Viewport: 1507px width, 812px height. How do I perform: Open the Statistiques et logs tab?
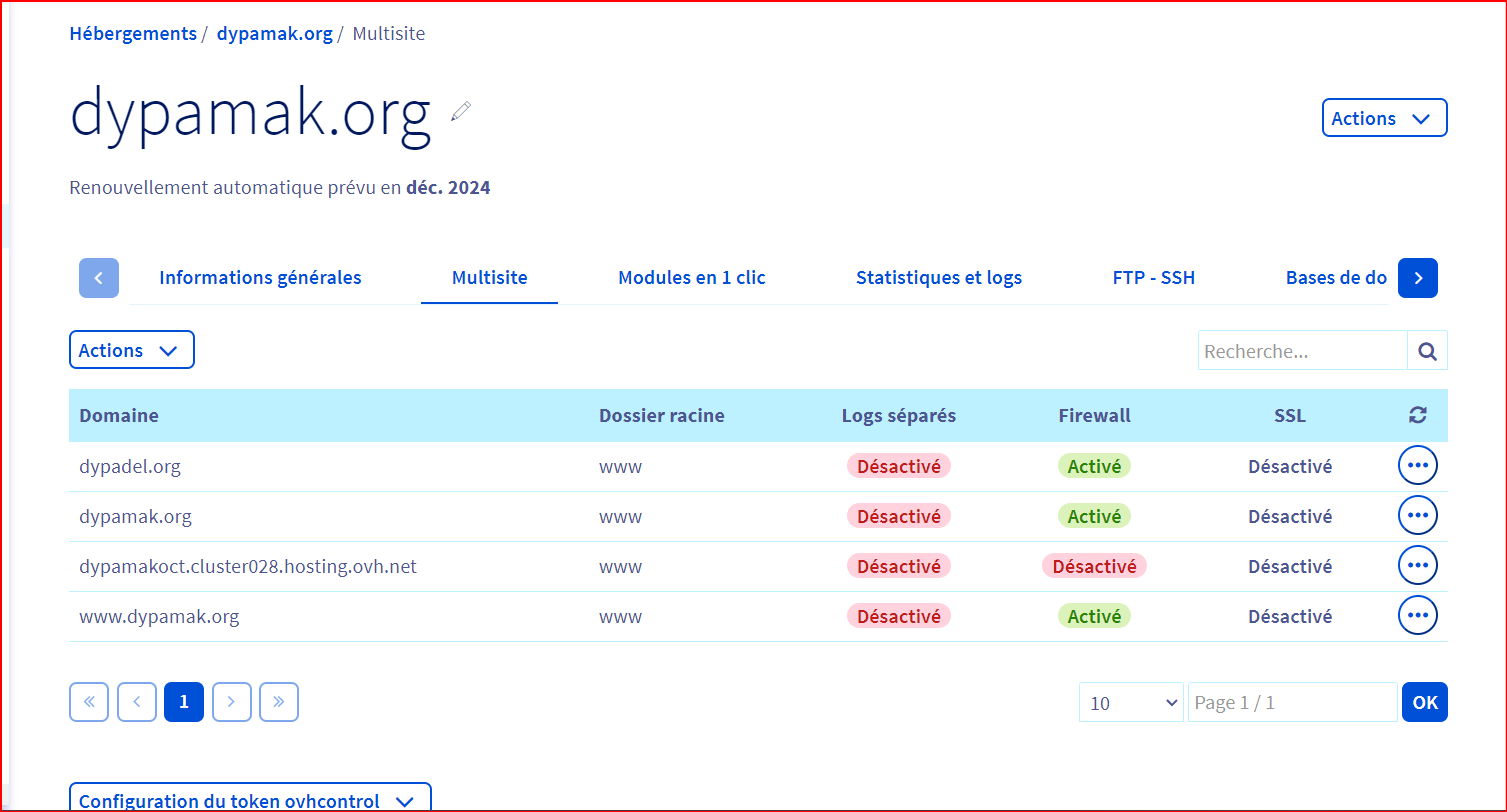(938, 278)
